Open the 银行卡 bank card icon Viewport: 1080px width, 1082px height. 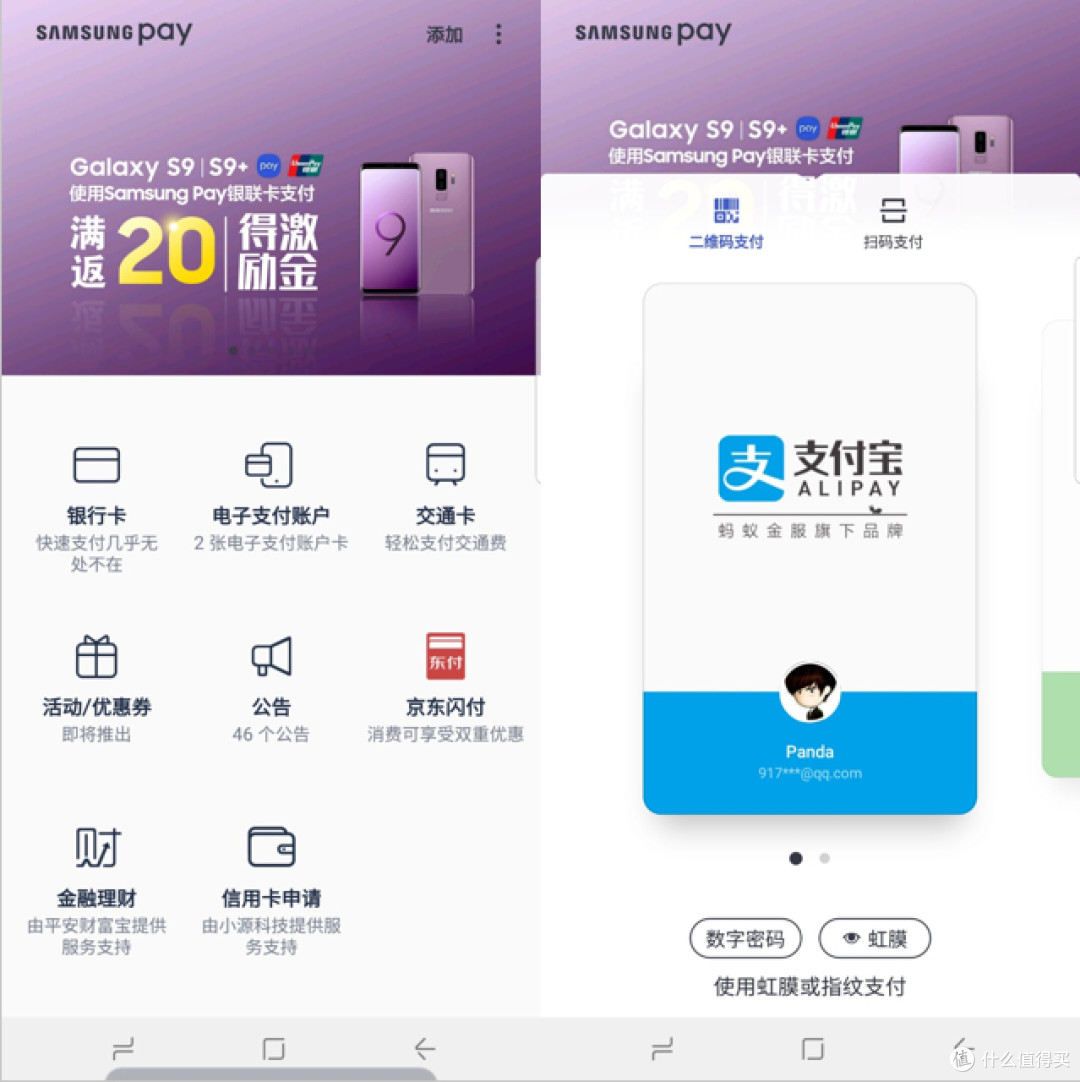click(97, 464)
